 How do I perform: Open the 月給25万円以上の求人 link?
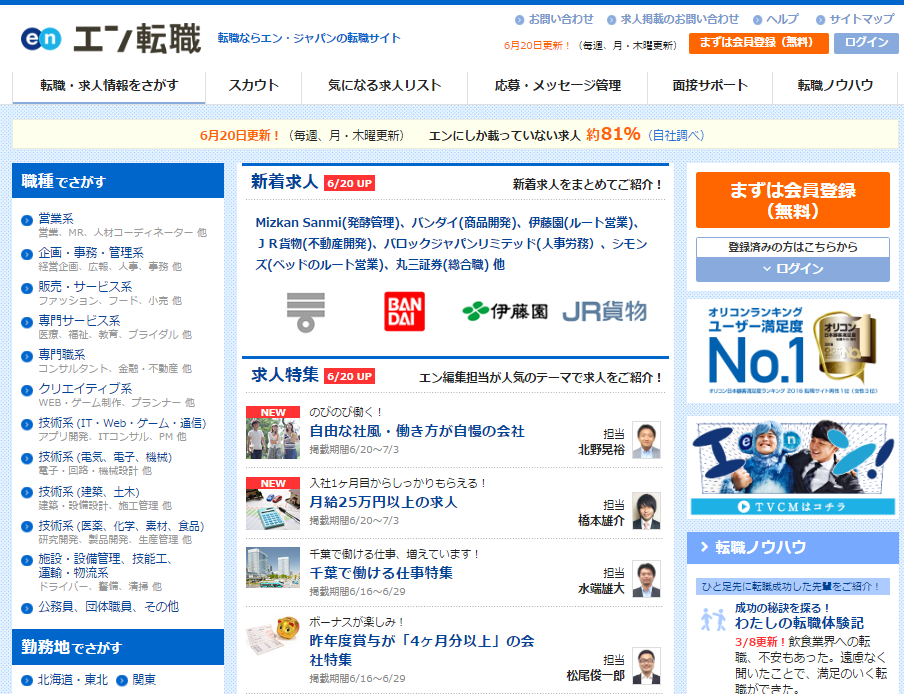tap(383, 502)
